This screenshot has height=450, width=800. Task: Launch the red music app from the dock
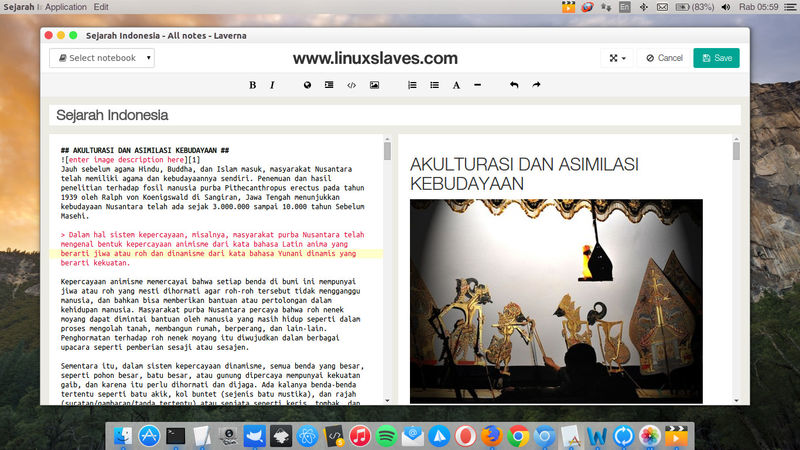coord(360,436)
